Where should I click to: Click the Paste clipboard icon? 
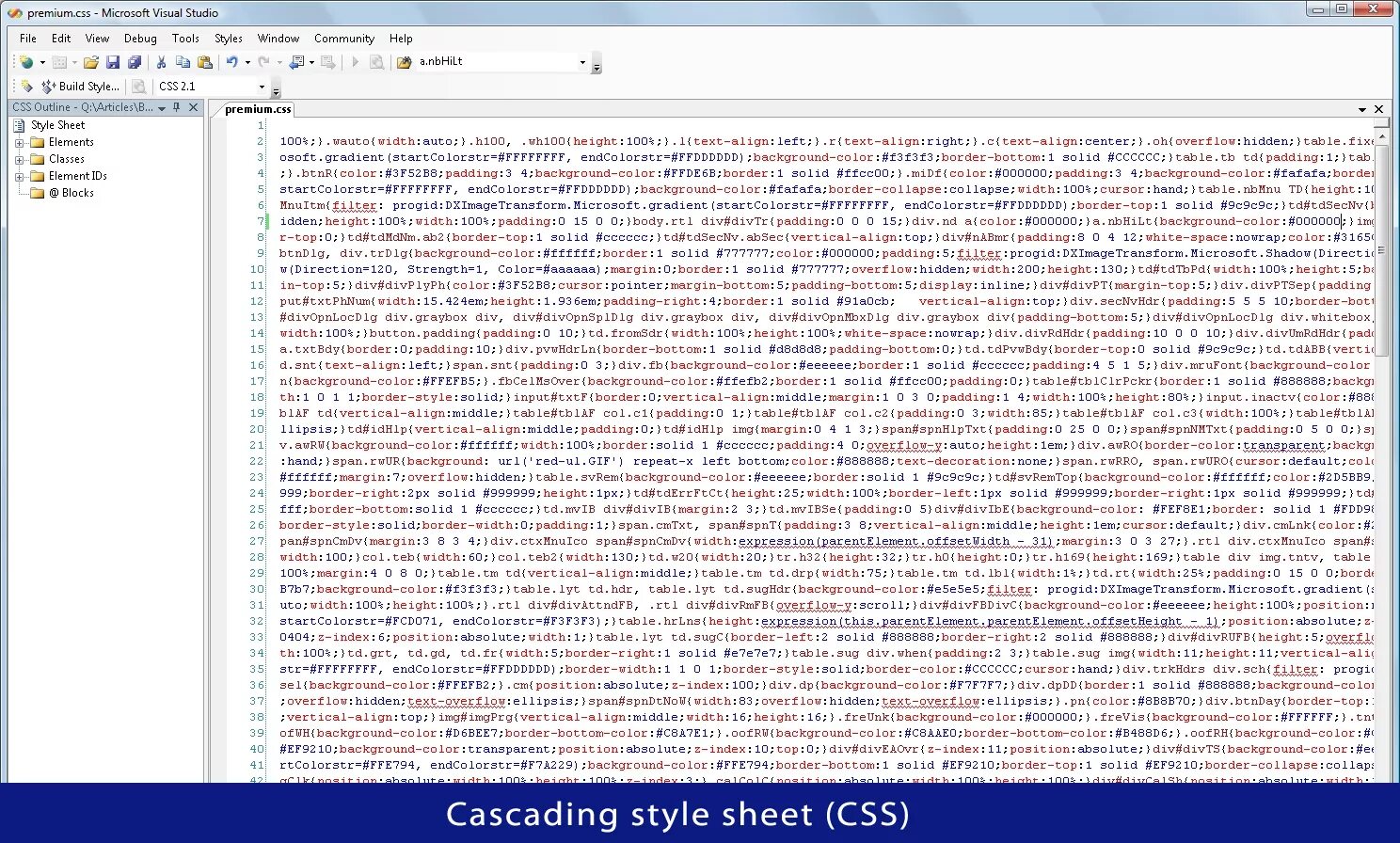click(x=204, y=62)
